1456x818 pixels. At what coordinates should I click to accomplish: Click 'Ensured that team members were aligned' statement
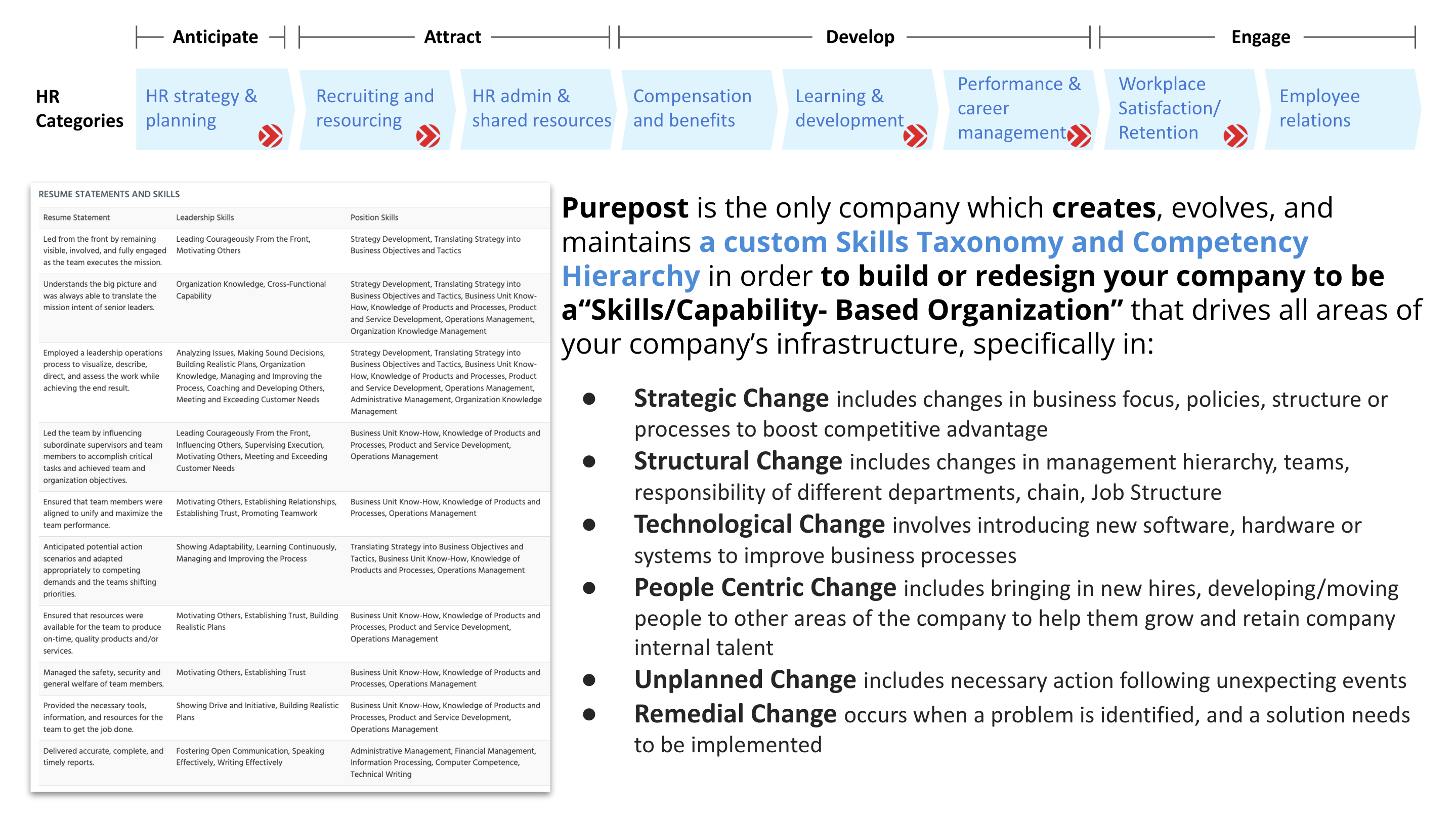103,513
